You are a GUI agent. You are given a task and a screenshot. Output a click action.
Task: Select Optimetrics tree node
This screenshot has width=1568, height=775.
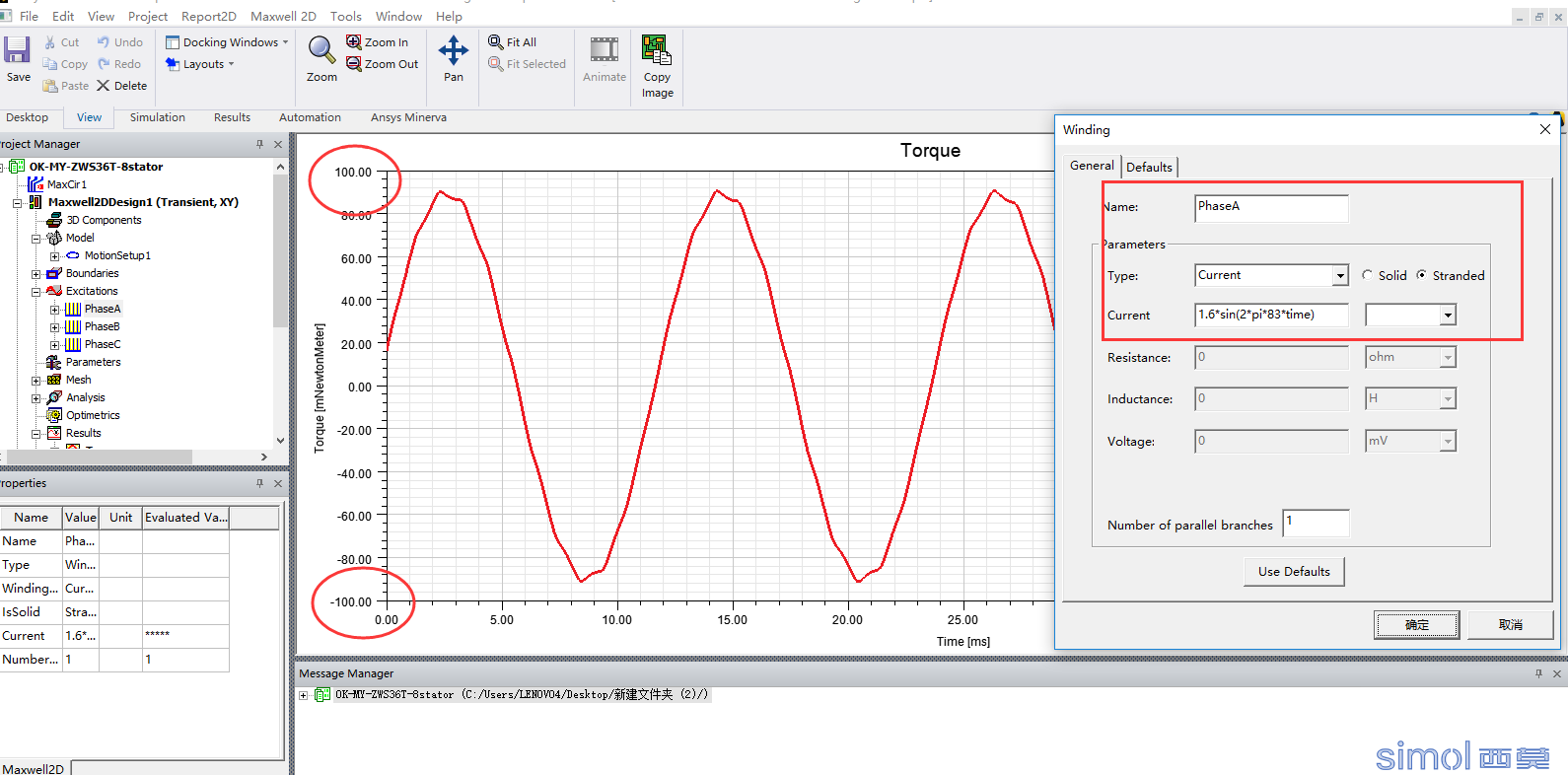click(x=93, y=415)
